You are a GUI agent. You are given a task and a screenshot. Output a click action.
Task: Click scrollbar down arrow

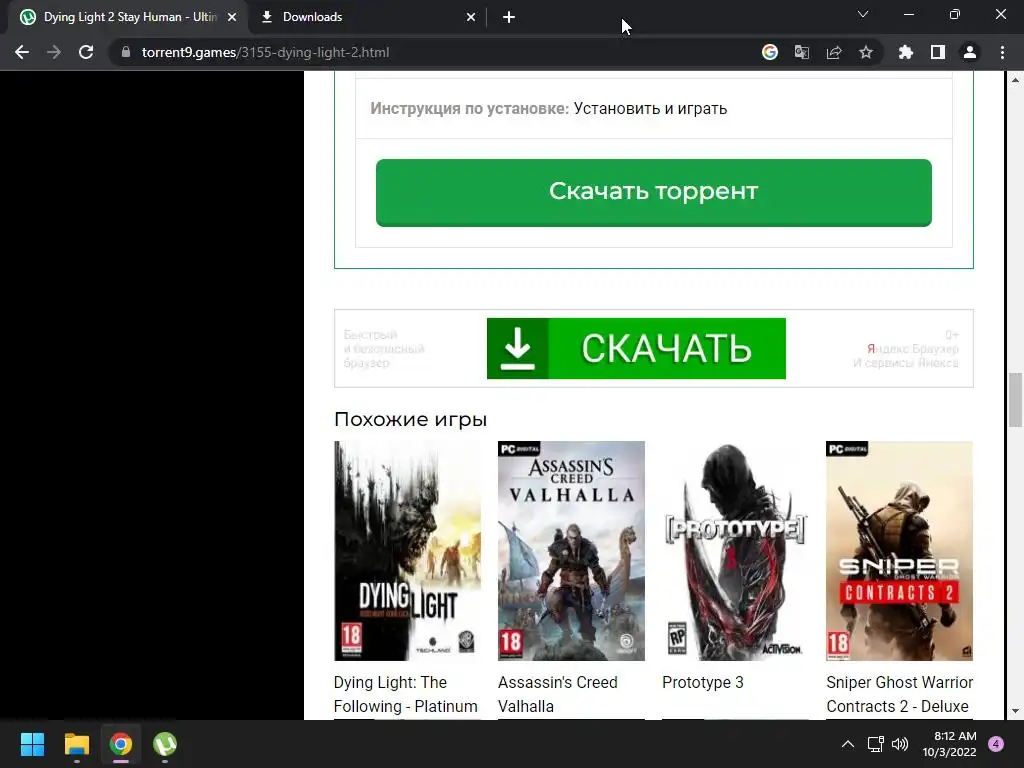[1015, 711]
